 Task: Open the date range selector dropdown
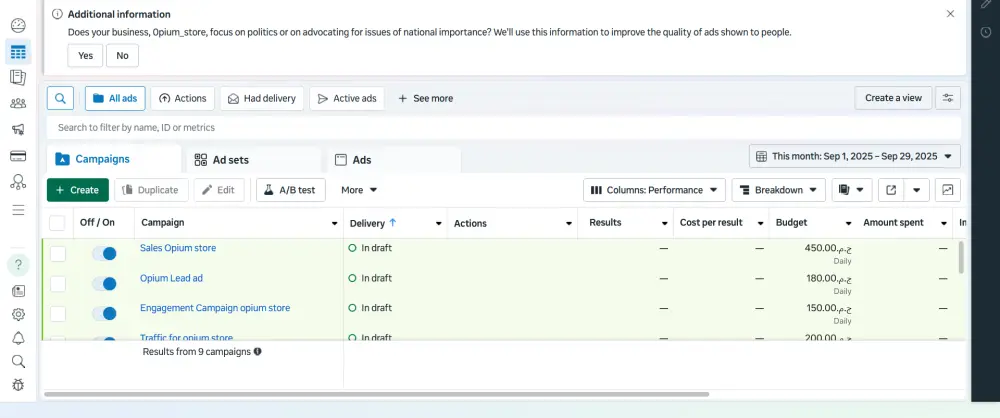click(x=855, y=156)
